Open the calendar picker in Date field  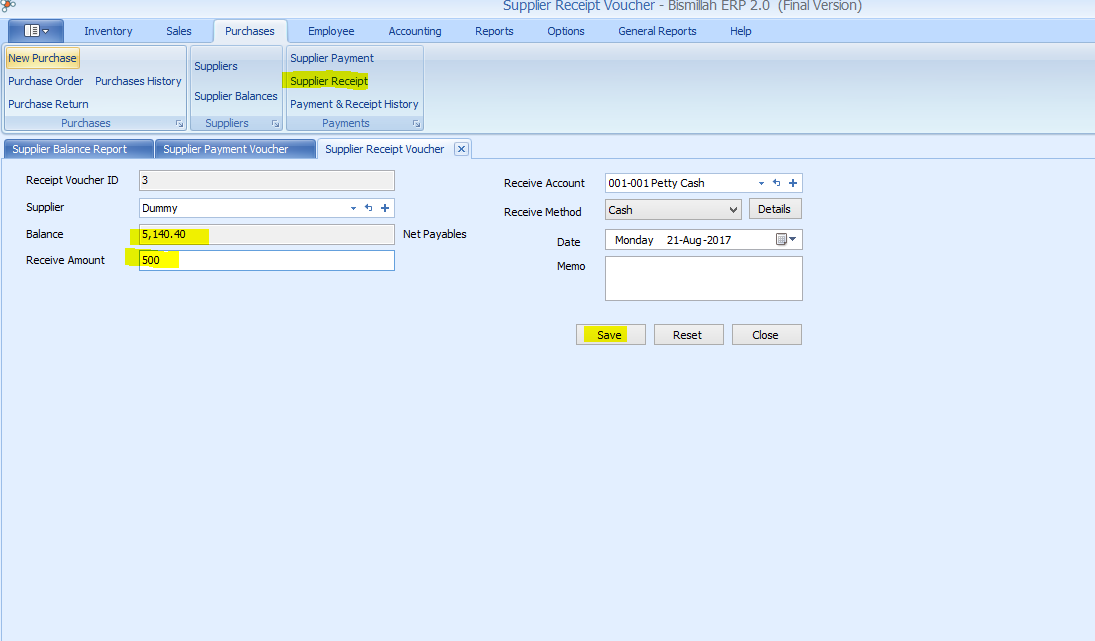787,240
